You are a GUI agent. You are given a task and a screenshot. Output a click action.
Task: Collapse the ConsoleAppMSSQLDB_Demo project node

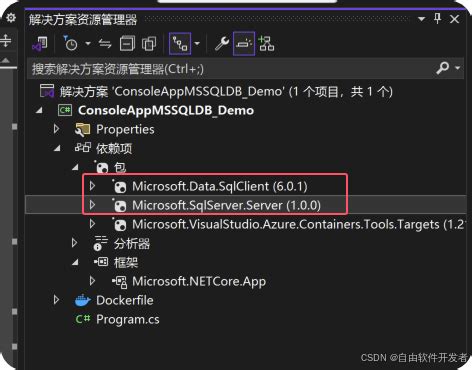tap(40, 110)
